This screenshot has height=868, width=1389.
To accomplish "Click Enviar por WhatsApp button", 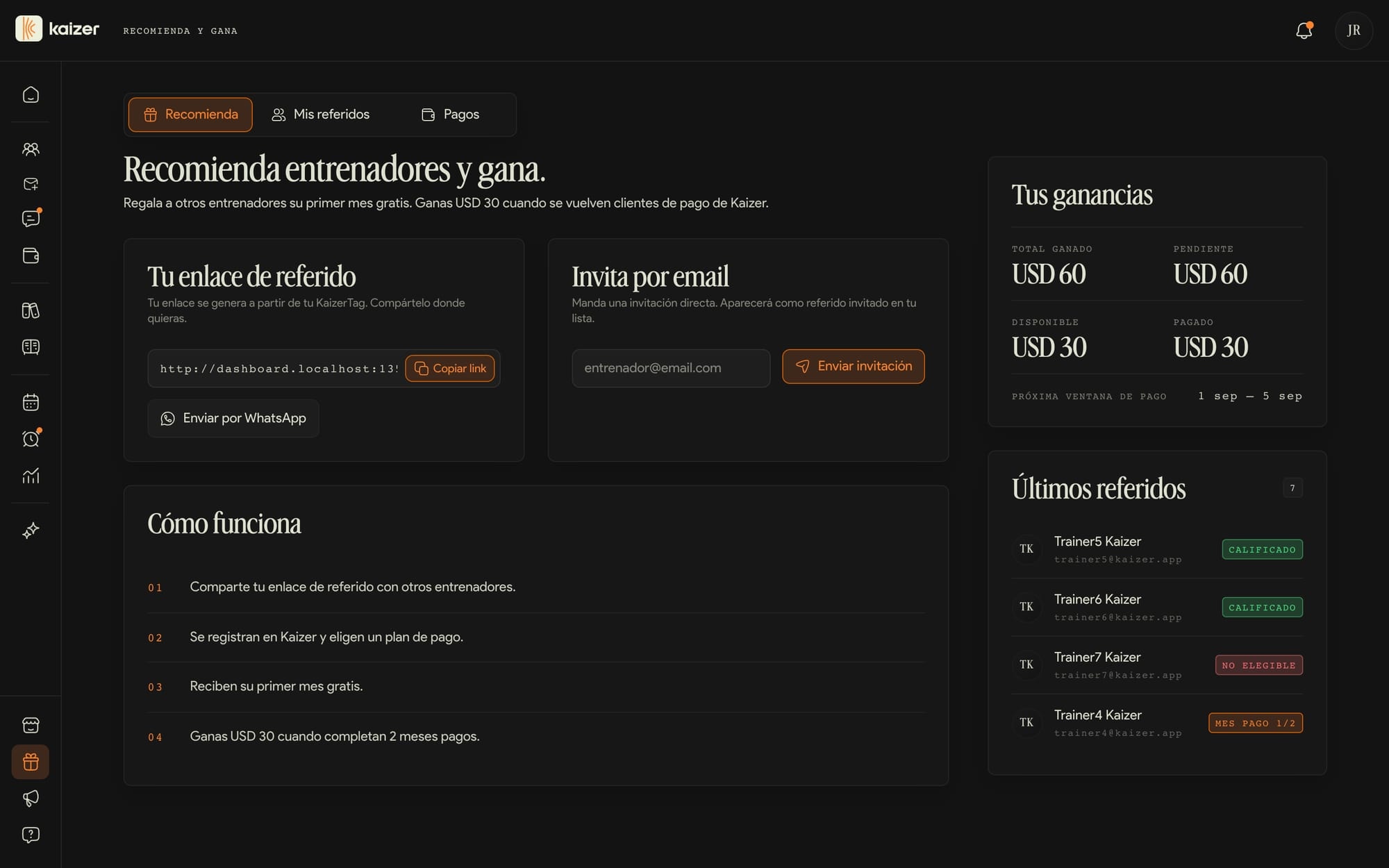I will pos(233,418).
